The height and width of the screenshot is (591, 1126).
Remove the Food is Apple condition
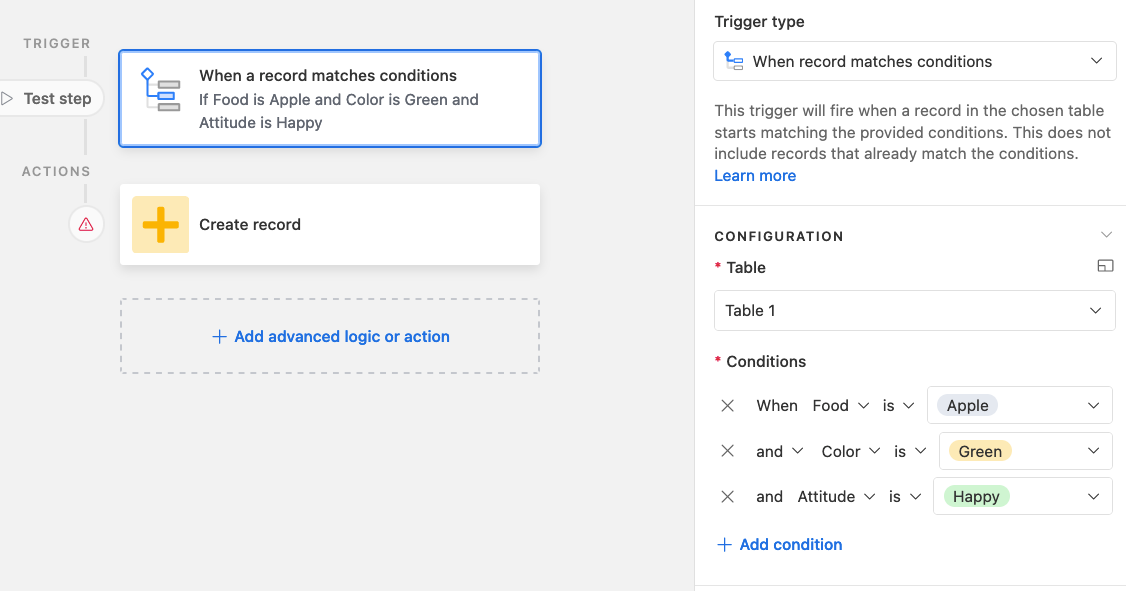point(727,406)
